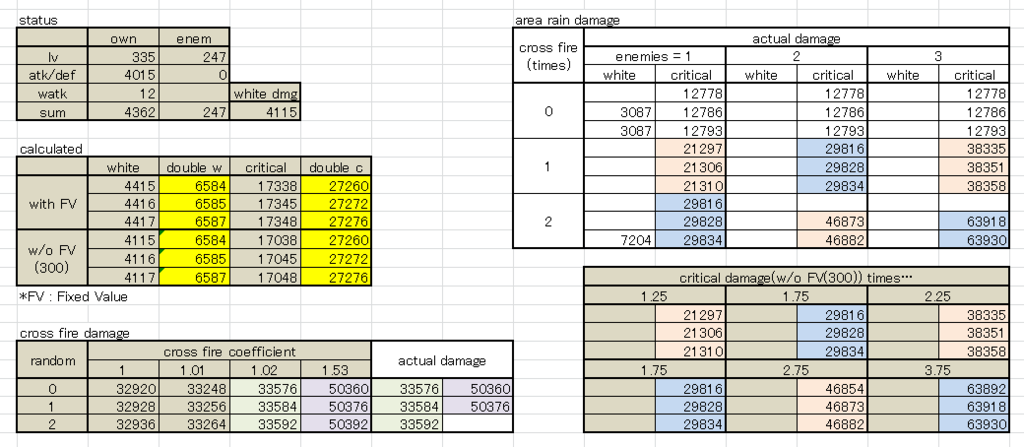Screen dimensions: 1024x447
Task: Select the 1.25 multiplier header
Action: point(654,296)
